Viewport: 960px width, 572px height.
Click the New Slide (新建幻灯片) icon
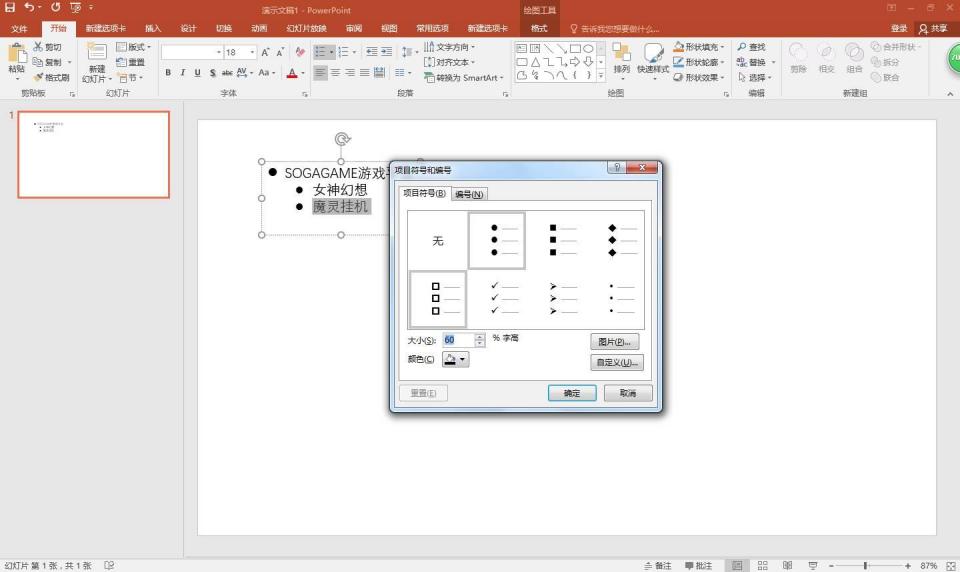tap(95, 60)
